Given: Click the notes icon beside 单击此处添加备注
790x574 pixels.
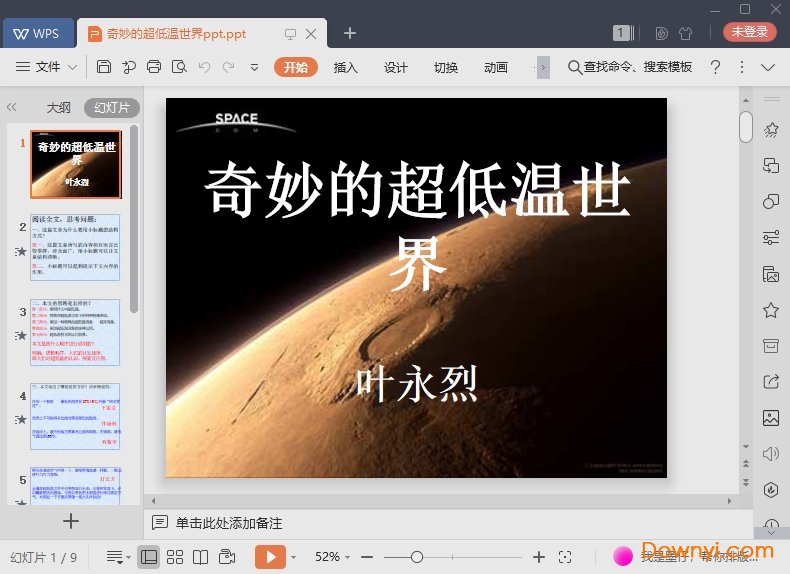Looking at the screenshot, I should pos(160,523).
